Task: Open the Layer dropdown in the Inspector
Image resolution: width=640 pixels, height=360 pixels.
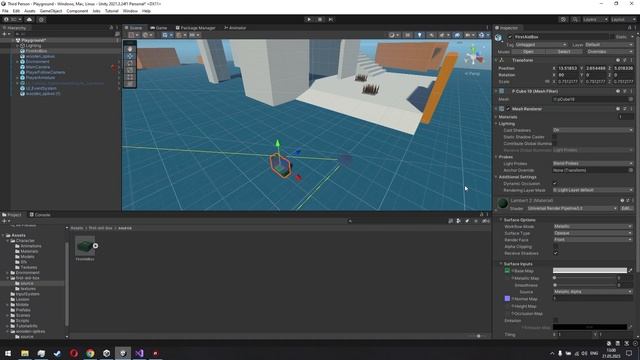Action: pyautogui.click(x=609, y=44)
